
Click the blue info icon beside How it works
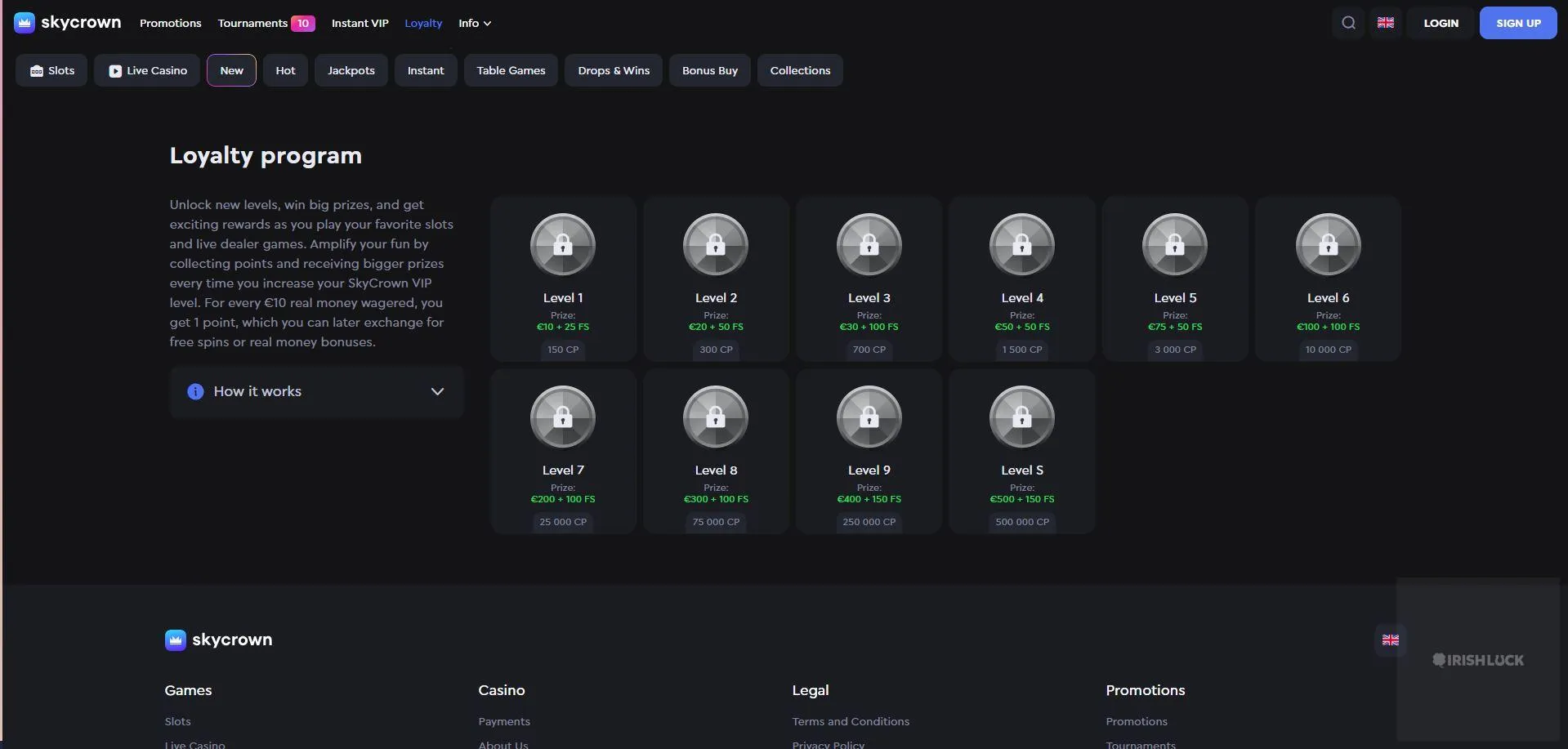pos(195,391)
